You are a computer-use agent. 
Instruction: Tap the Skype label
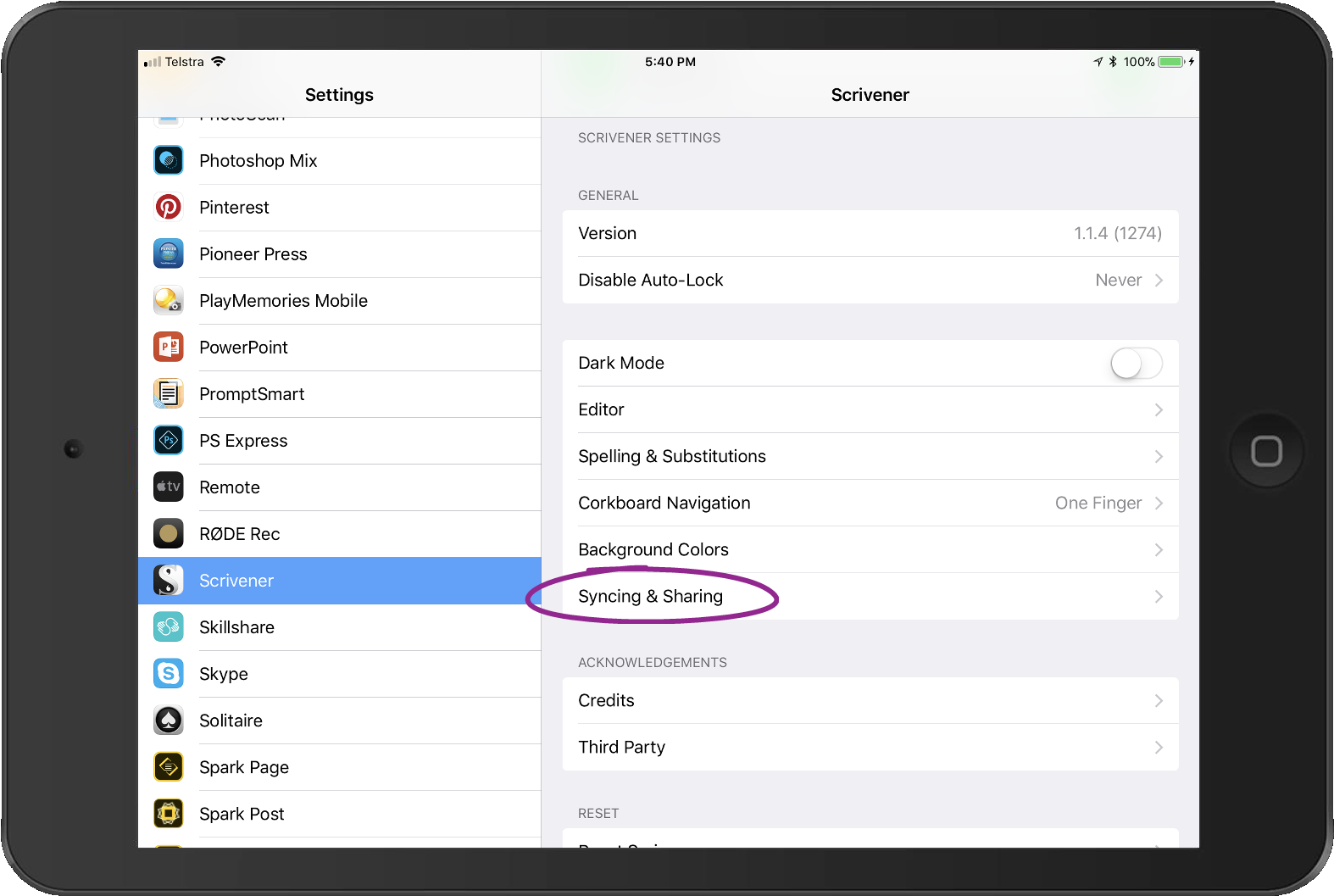pos(224,674)
